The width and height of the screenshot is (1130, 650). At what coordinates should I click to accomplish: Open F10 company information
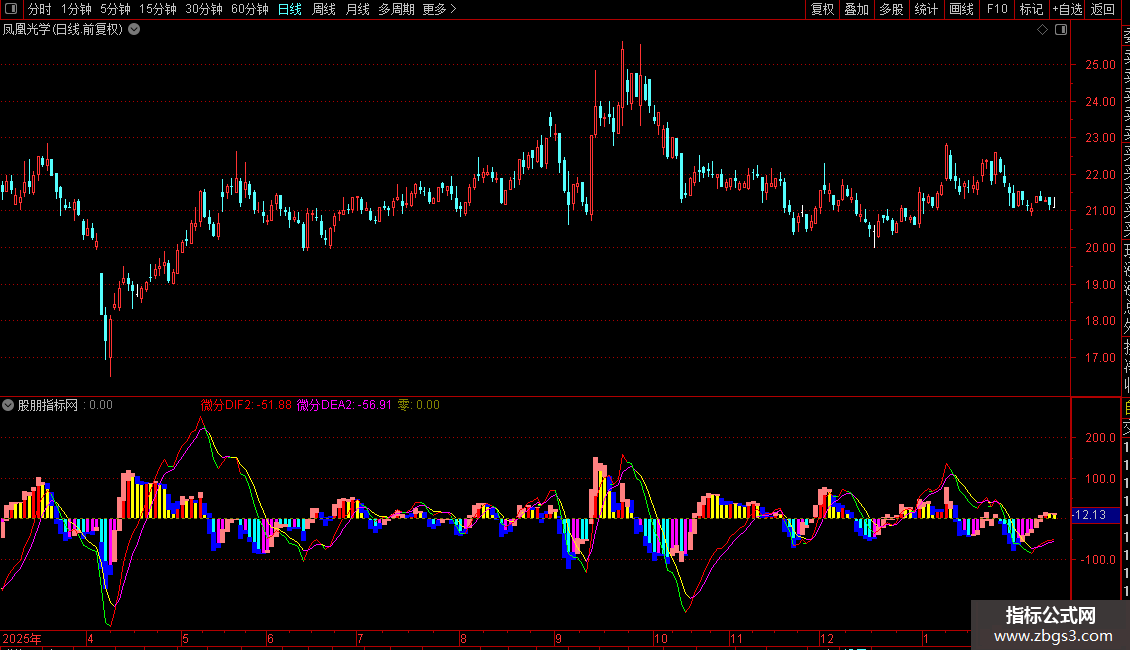click(x=997, y=10)
